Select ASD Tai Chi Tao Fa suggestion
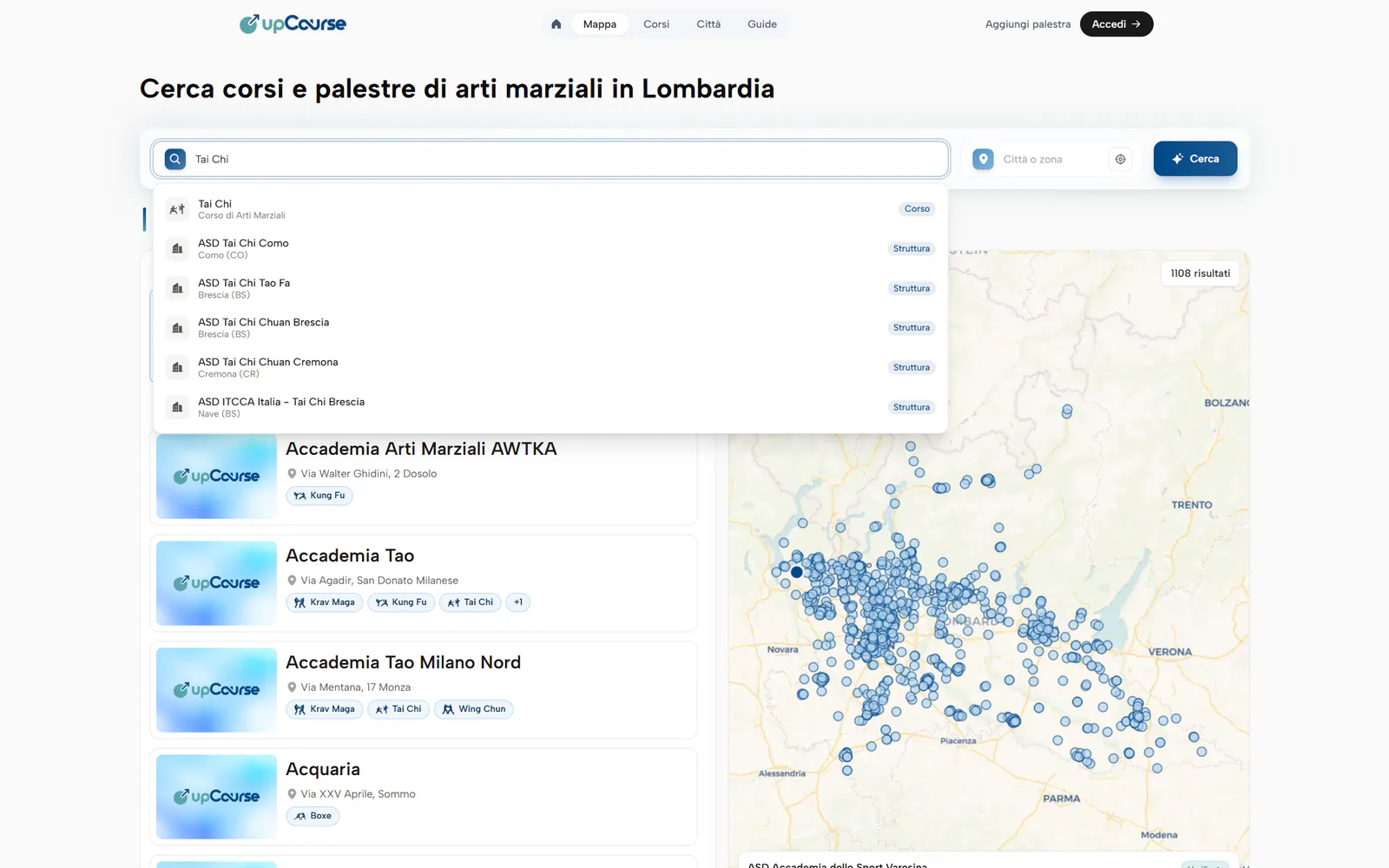The height and width of the screenshot is (868, 1389). pos(550,288)
